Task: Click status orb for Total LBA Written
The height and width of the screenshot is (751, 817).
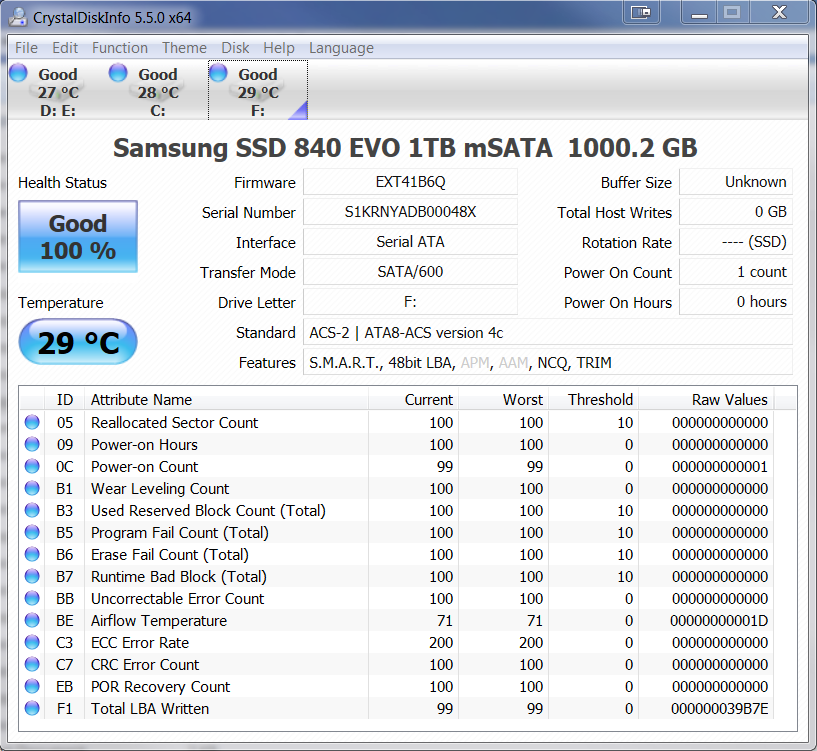Action: [32, 709]
